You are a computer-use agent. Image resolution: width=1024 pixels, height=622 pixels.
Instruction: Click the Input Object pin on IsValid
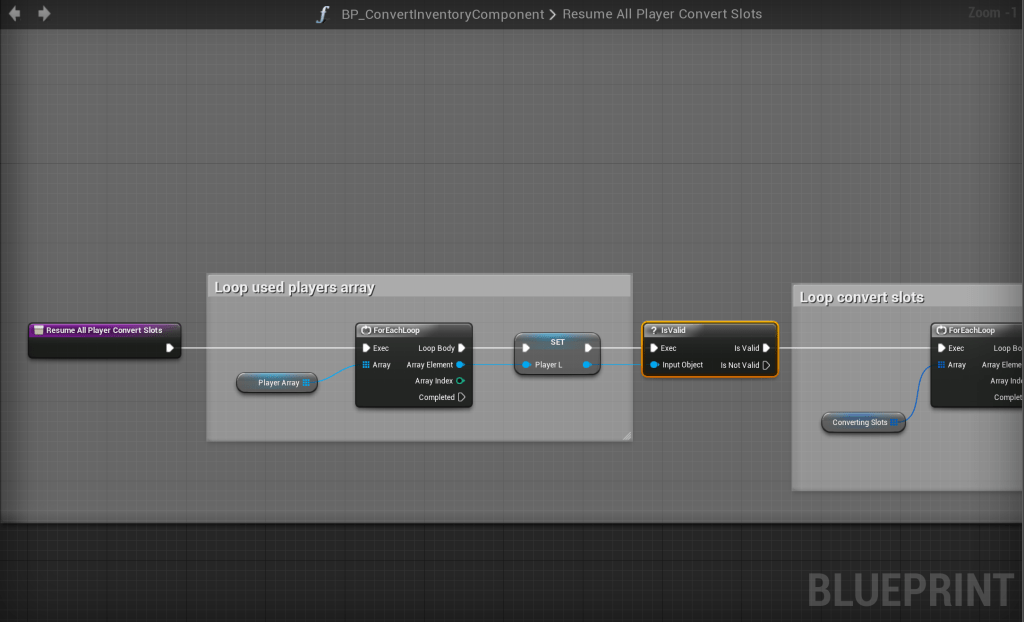[653, 365]
